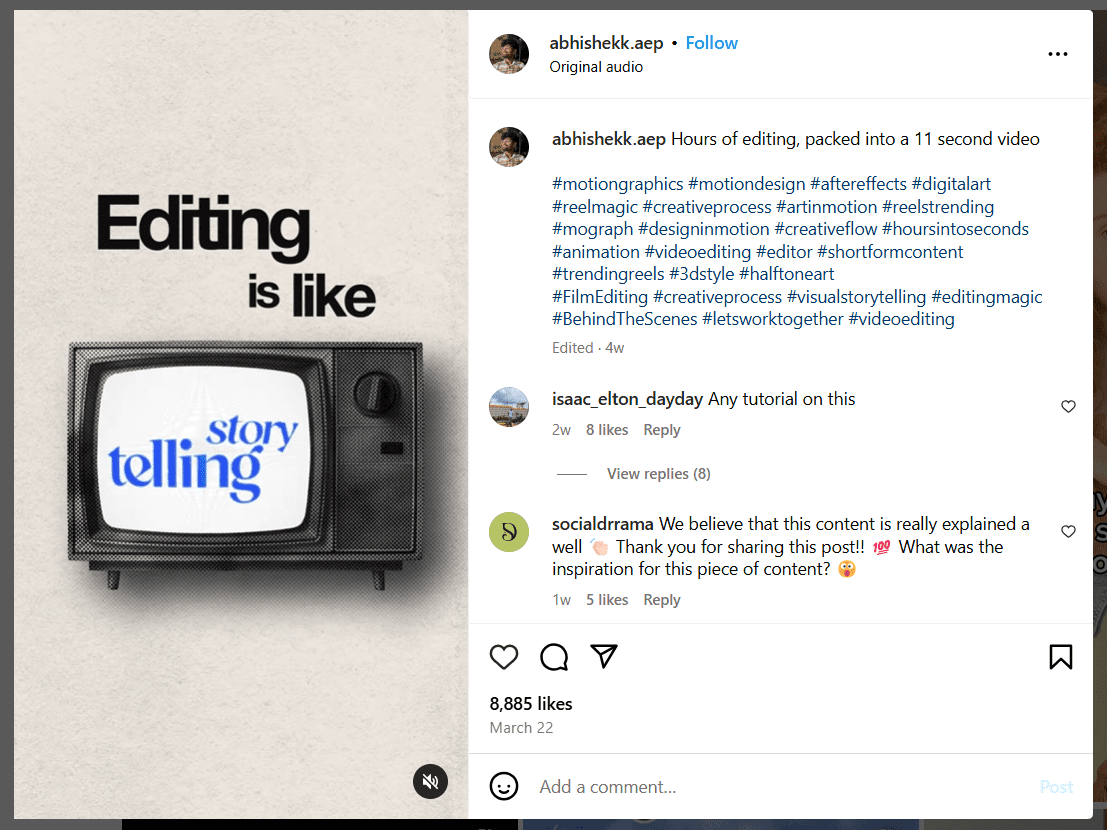Open the emoji picker smiley icon
Screen dimensions: 1107x830
tap(504, 787)
